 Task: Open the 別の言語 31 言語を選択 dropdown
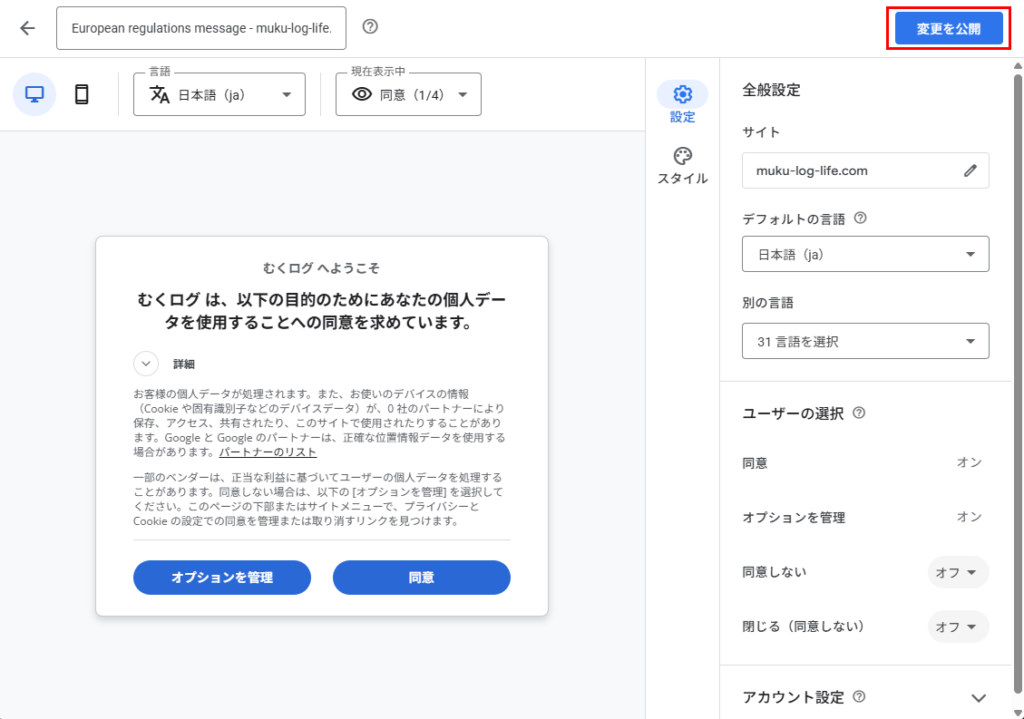pos(865,341)
